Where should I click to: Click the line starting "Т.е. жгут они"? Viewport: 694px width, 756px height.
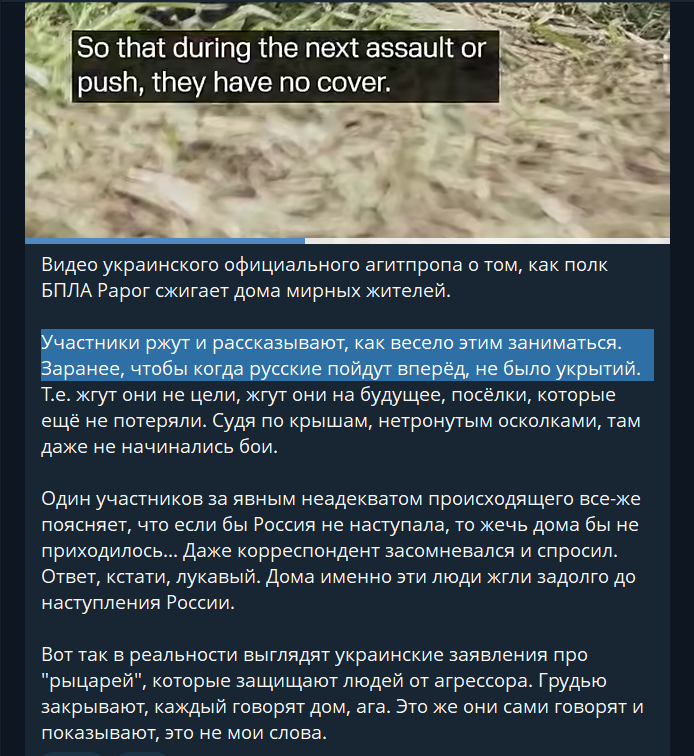[x=328, y=395]
